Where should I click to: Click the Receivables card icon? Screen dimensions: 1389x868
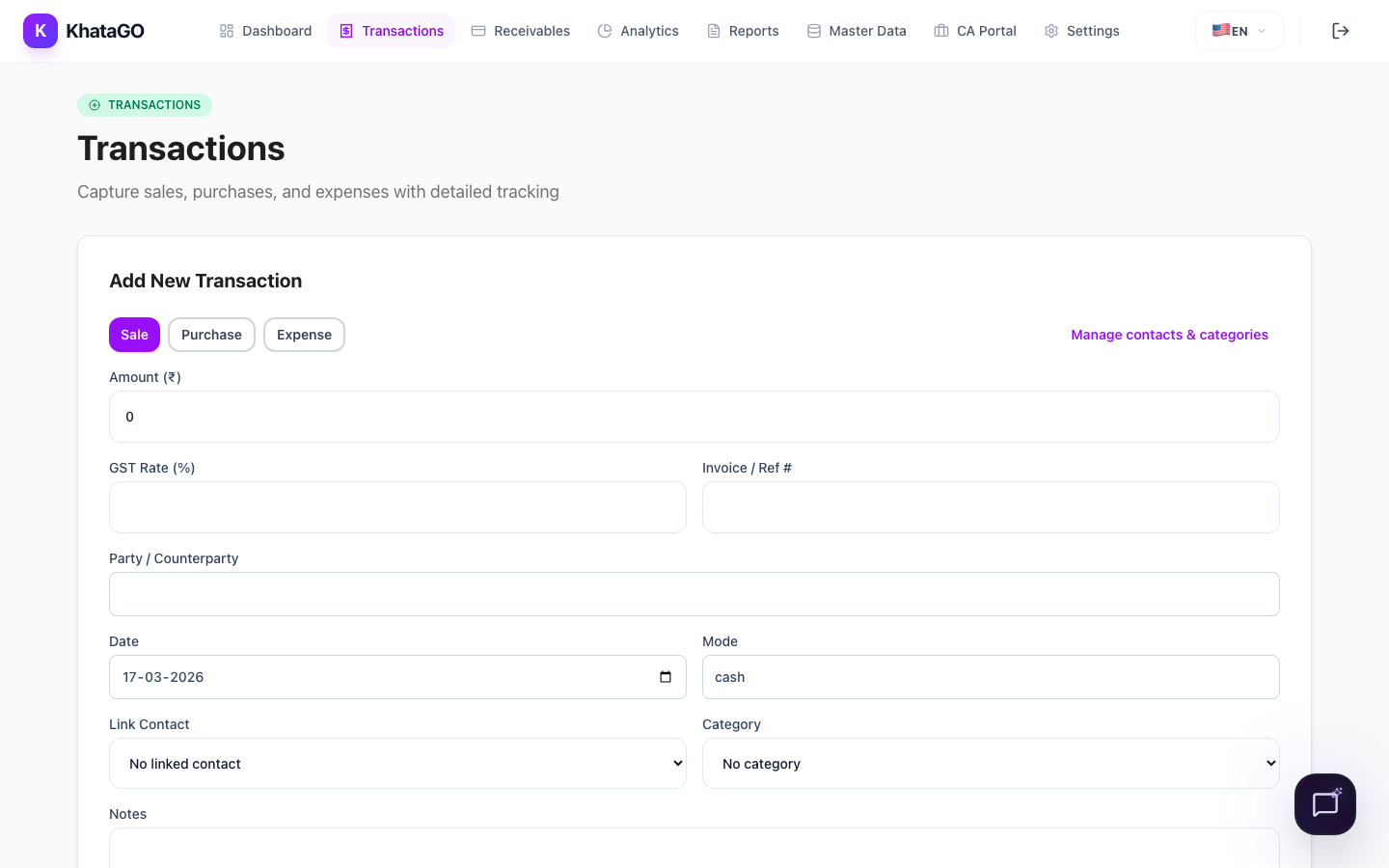(x=478, y=30)
